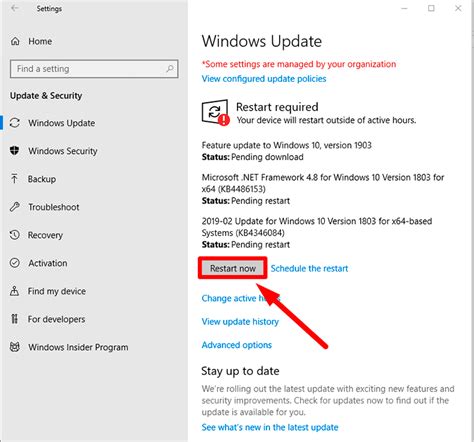Click the Recovery clock icon

tap(15, 235)
